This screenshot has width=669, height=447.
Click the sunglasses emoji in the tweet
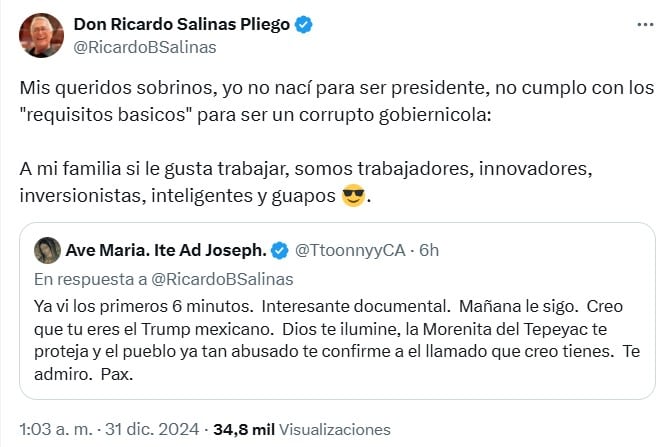pos(352,195)
